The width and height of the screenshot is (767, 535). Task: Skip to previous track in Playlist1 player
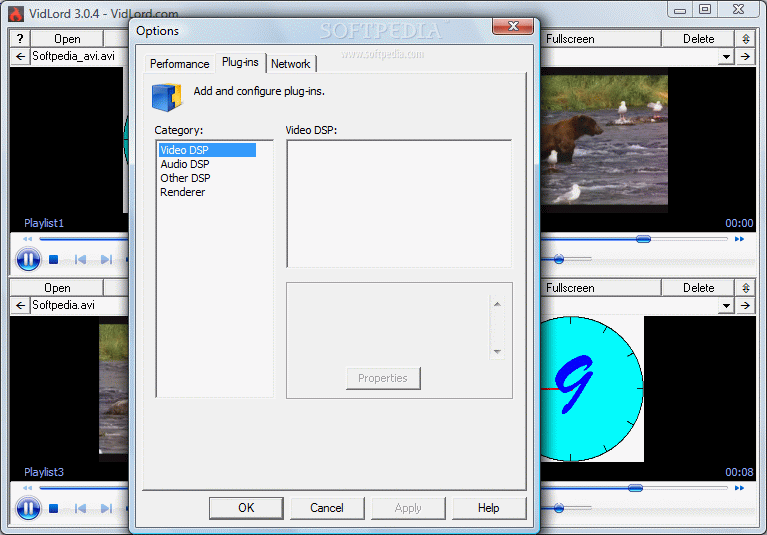click(81, 259)
